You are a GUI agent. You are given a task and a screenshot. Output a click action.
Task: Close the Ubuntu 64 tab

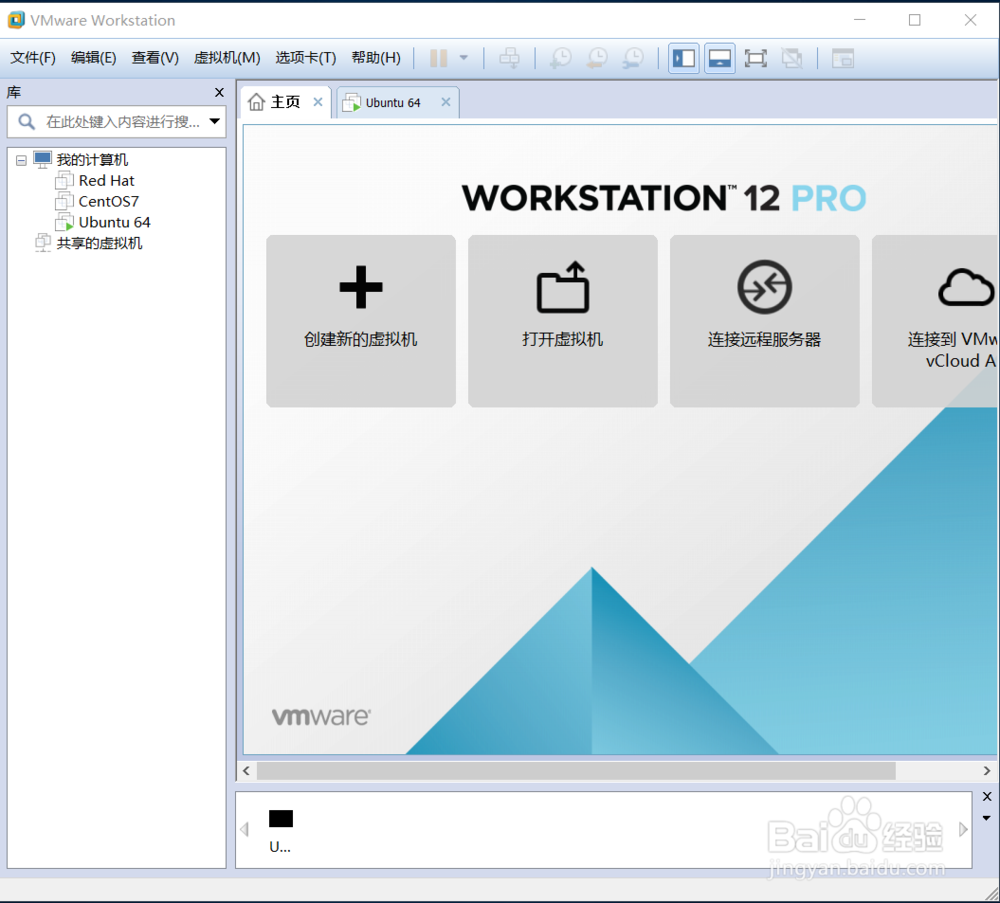(446, 102)
